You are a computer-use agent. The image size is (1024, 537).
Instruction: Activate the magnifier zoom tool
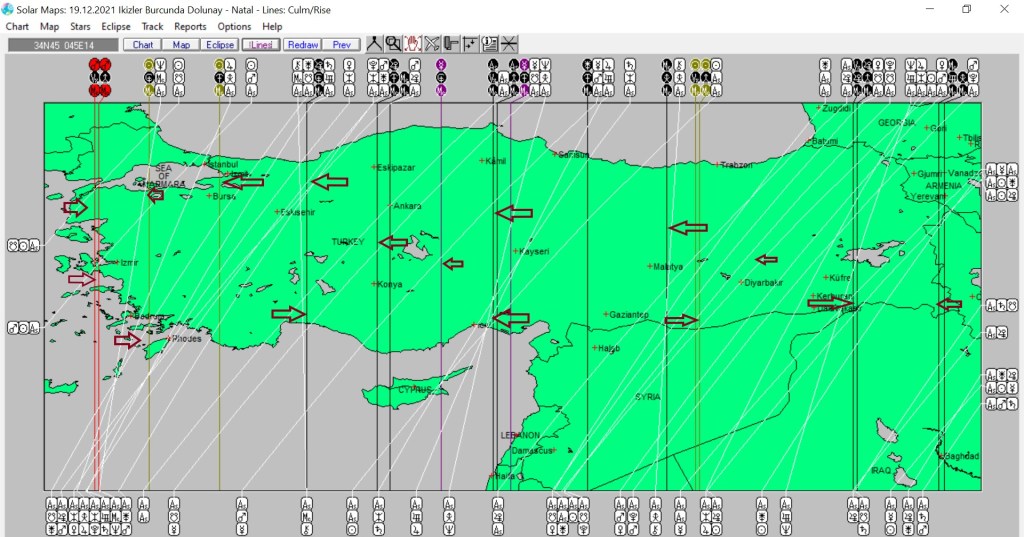pos(394,44)
